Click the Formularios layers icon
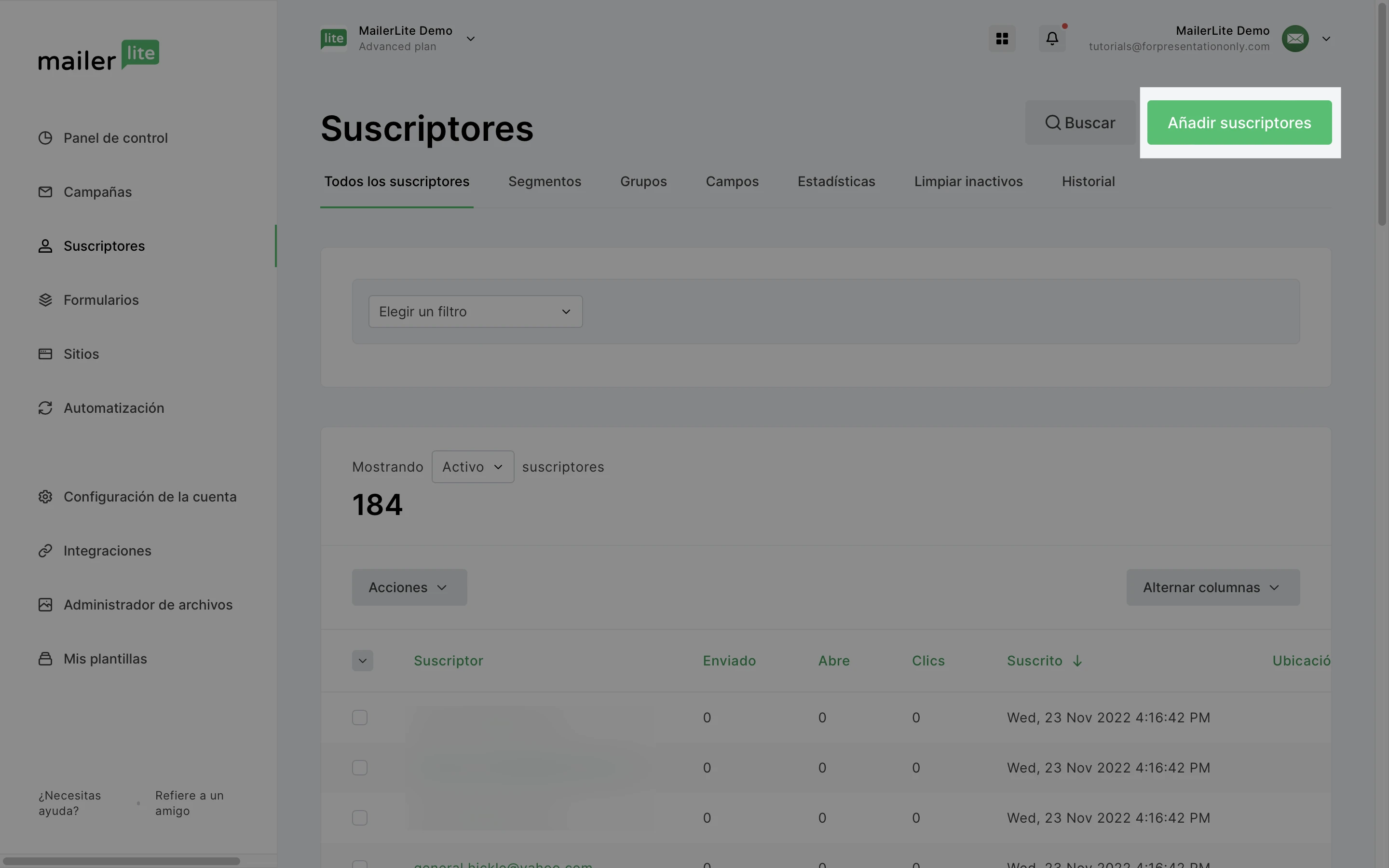The height and width of the screenshot is (868, 1389). (45, 299)
